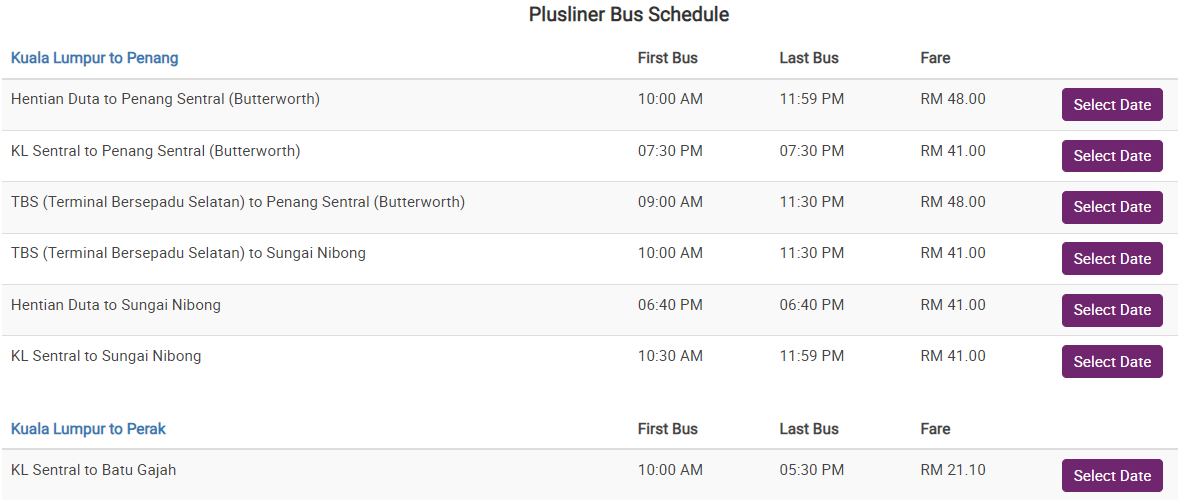Select Date for KL Sentral to Batu Gajah
This screenshot has height=500, width=1178.
click(1111, 476)
